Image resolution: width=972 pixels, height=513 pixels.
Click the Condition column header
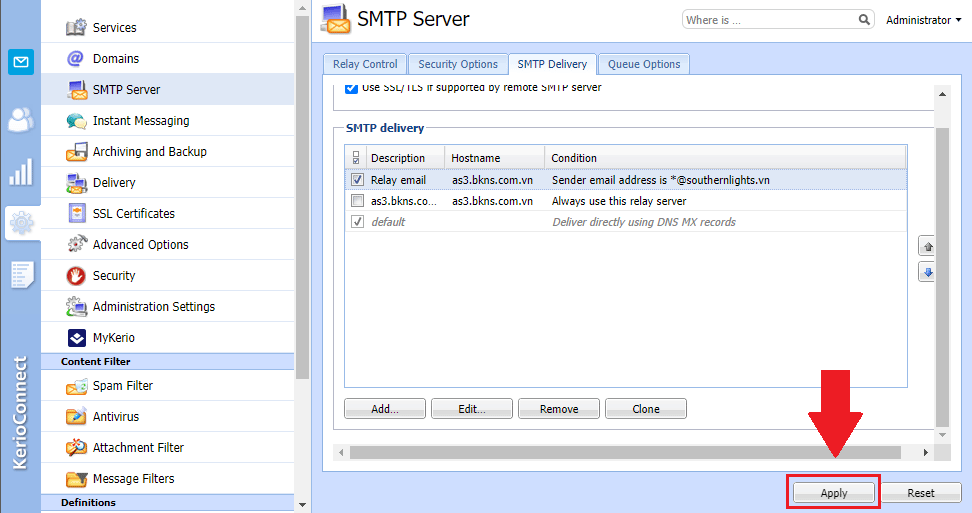[574, 158]
